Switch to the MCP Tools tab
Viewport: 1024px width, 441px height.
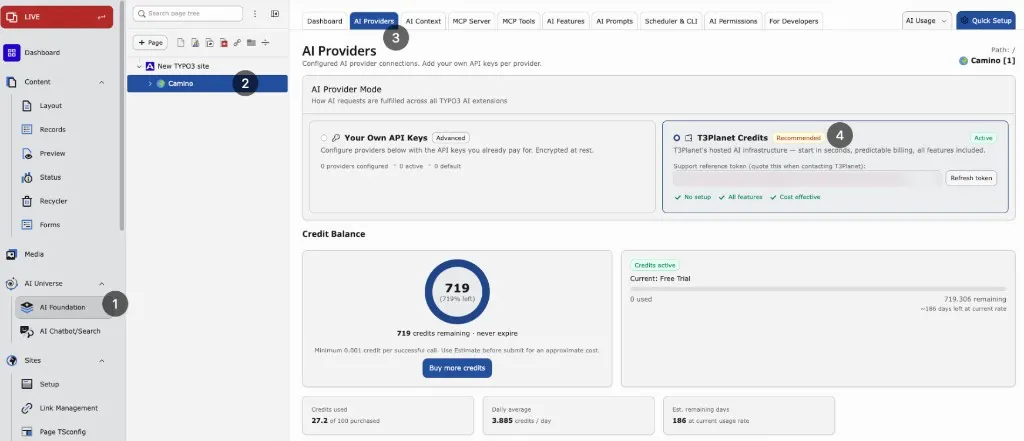point(519,21)
